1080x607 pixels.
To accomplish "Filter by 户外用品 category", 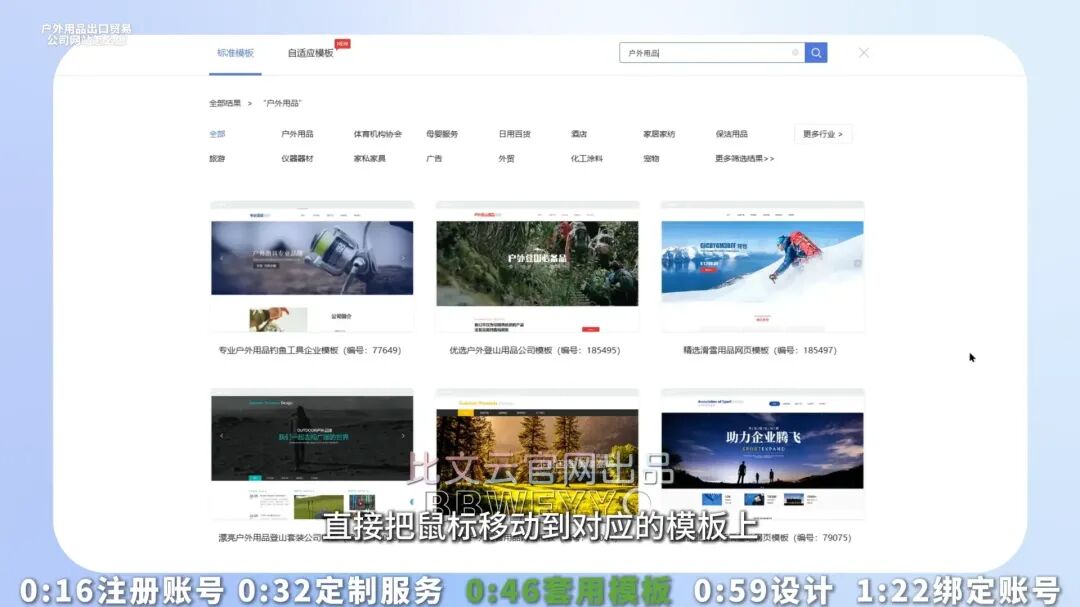I will pos(297,134).
